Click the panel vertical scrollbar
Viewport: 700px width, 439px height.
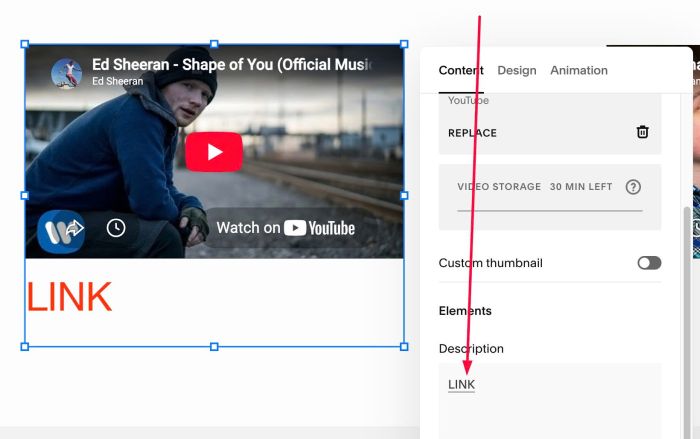[x=687, y=322]
